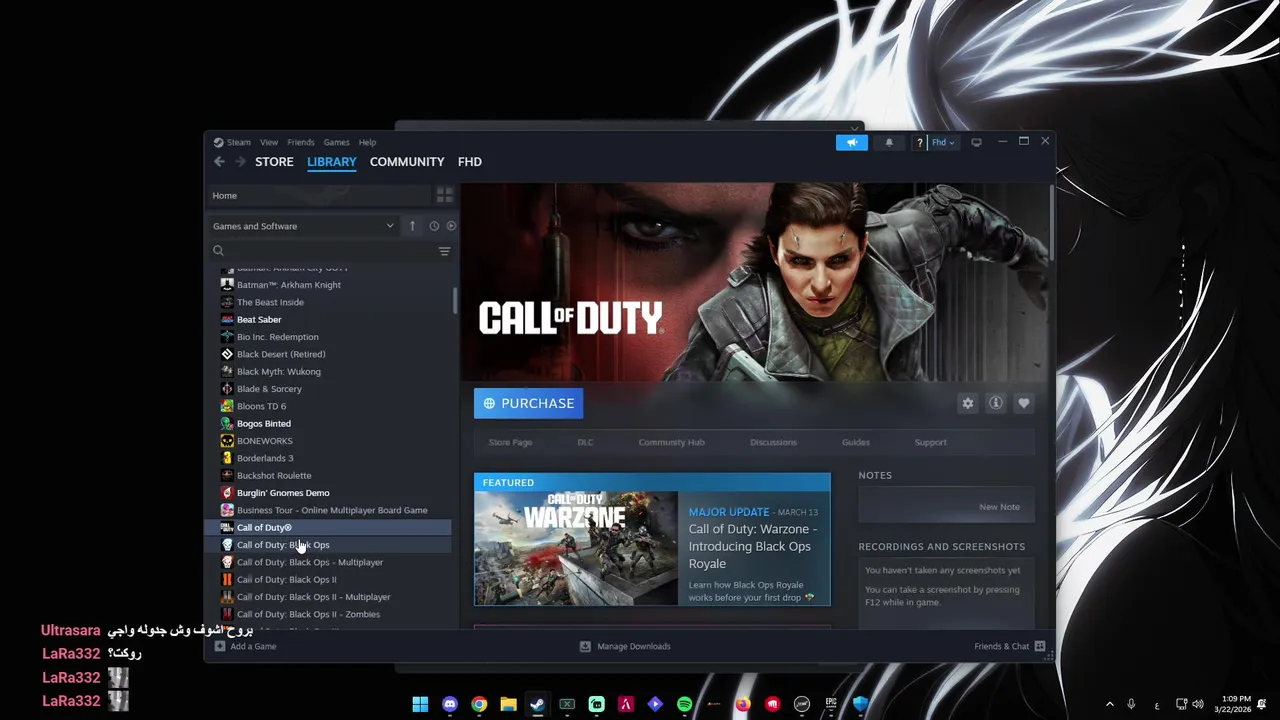Click the blue PURCHASE button

[528, 403]
